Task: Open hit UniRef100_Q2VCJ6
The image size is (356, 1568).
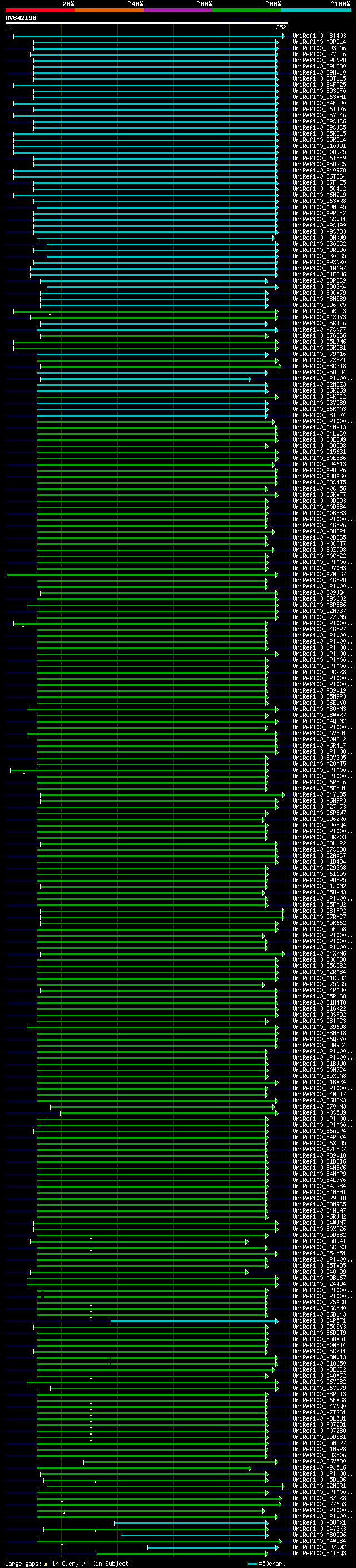Action: [x=319, y=54]
